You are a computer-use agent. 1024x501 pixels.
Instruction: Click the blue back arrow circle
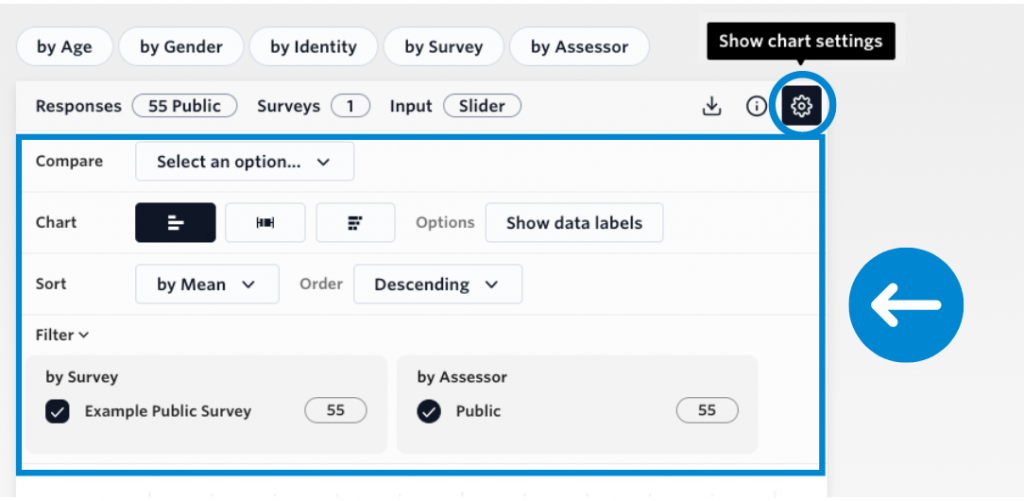pos(906,305)
